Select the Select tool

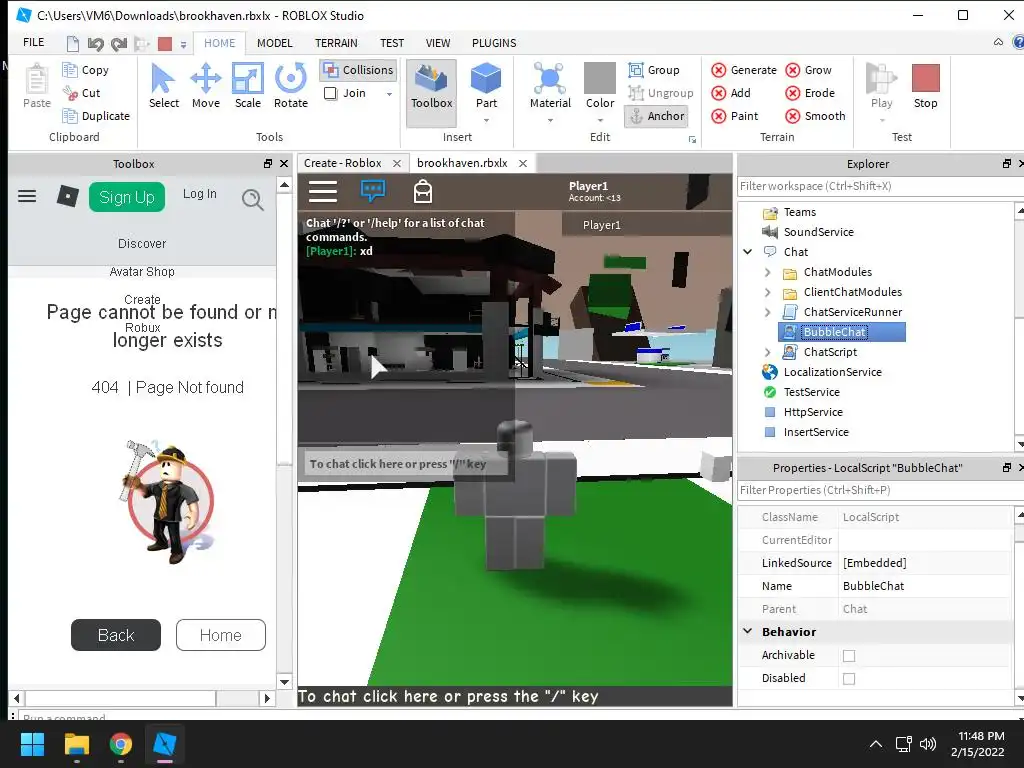tap(163, 86)
